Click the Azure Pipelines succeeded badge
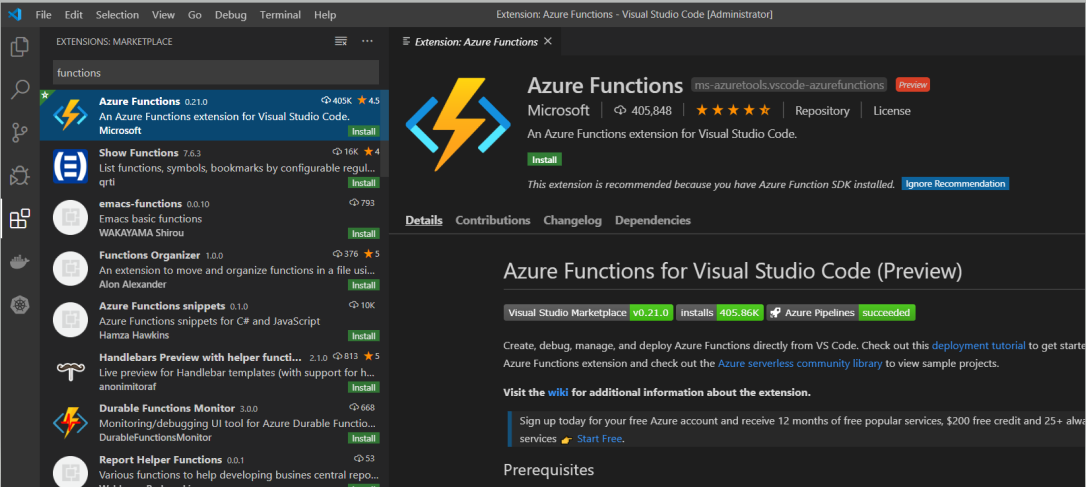This screenshot has height=487, width=1086. tap(842, 312)
